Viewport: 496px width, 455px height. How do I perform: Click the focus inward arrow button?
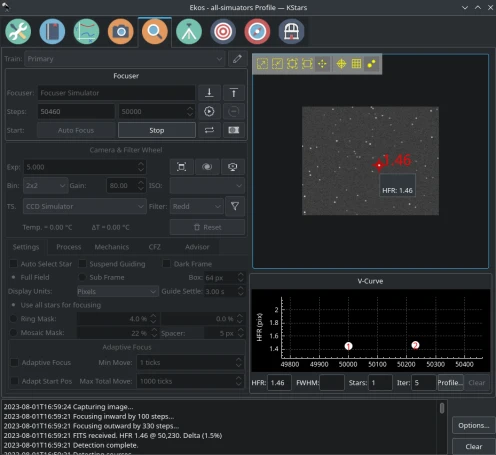pyautogui.click(x=209, y=93)
